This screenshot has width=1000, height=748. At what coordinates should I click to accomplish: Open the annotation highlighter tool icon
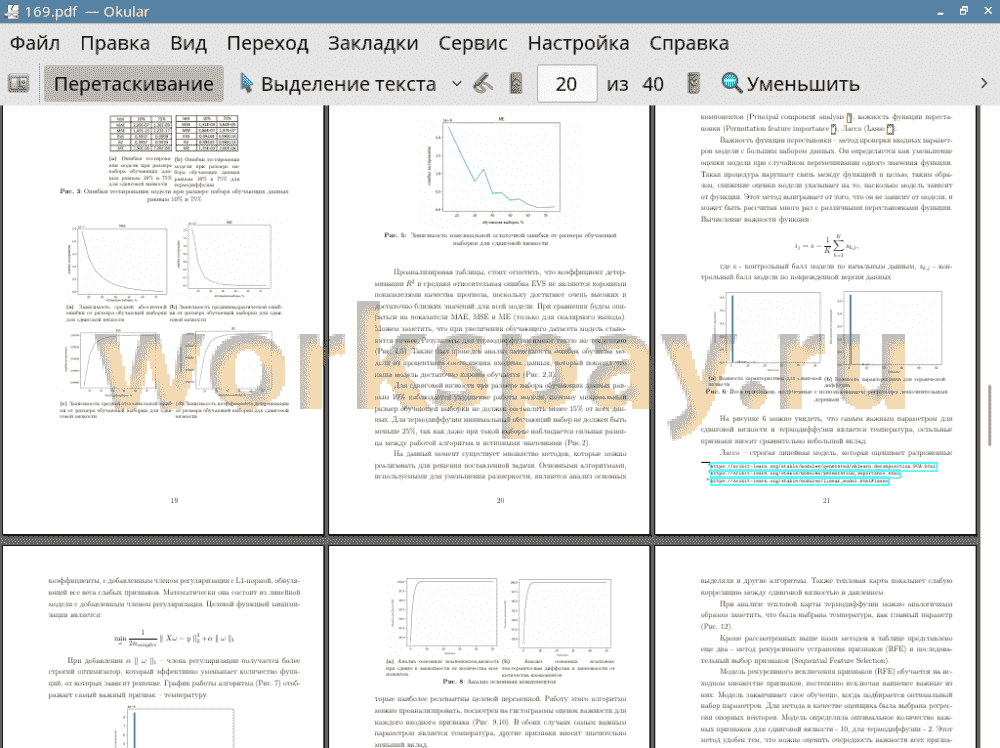pos(483,84)
